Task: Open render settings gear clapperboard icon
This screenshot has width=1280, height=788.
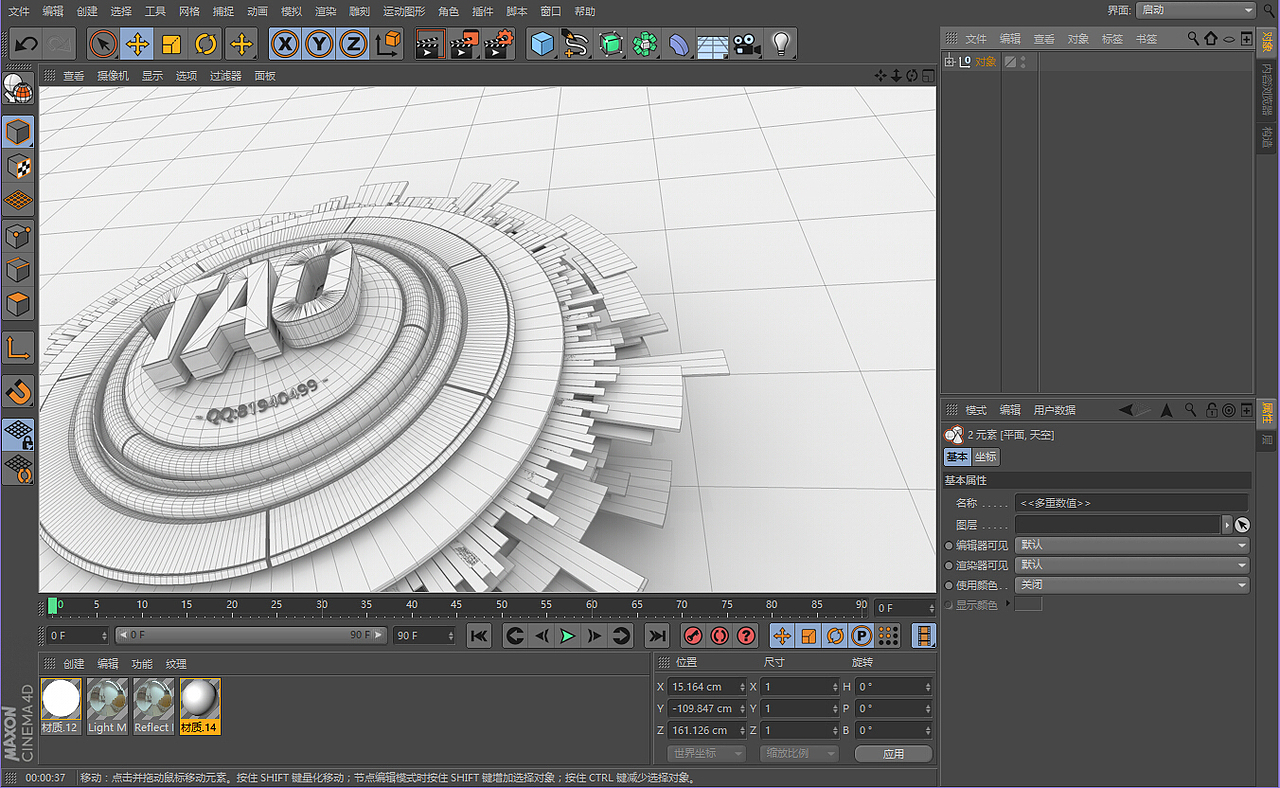Action: pyautogui.click(x=498, y=44)
